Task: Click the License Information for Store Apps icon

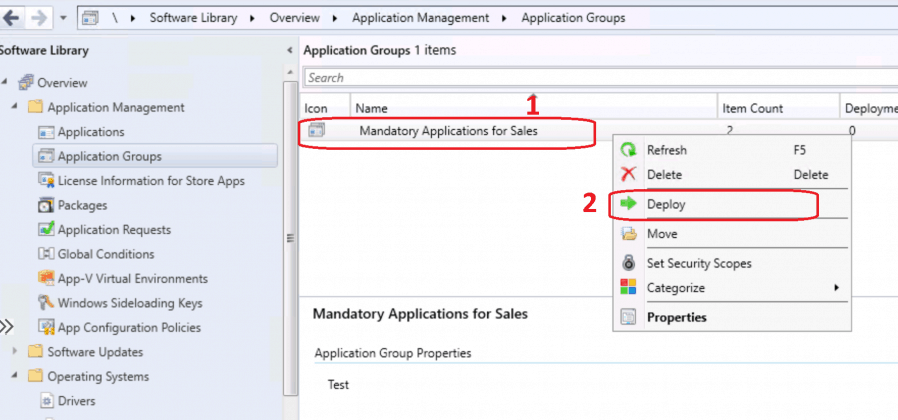Action: [x=46, y=180]
